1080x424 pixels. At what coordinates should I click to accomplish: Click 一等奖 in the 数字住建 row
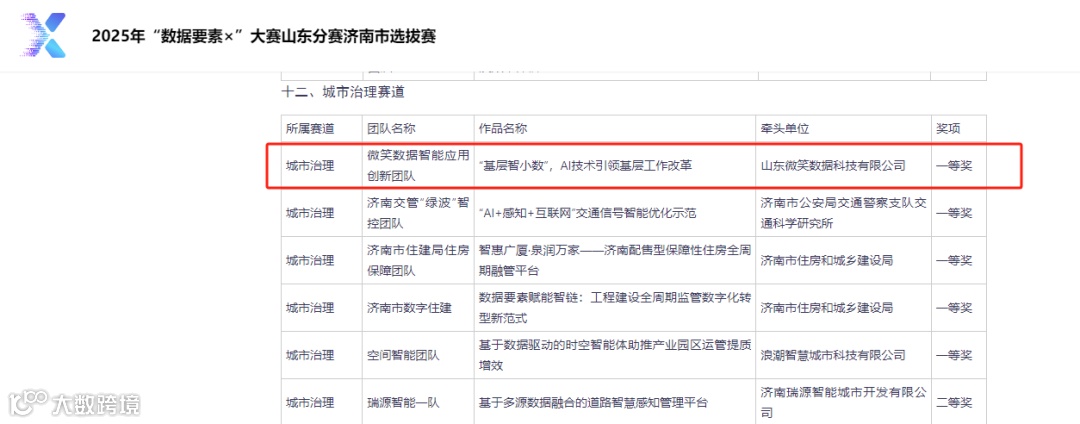954,308
